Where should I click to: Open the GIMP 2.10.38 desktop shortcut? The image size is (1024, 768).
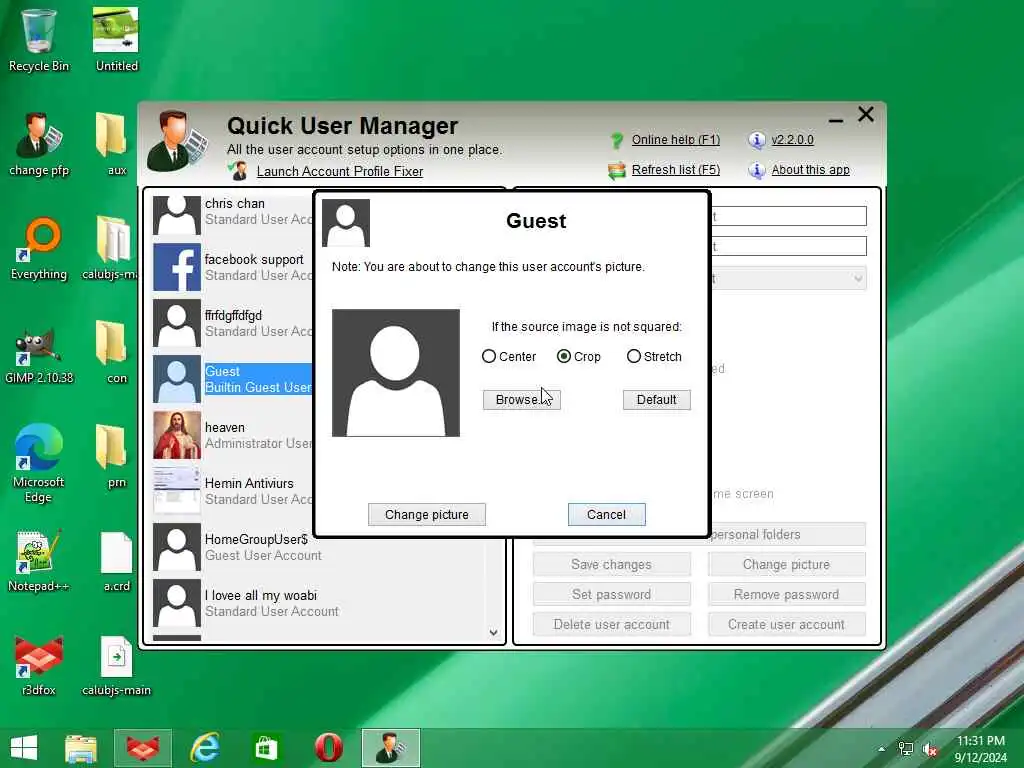tap(38, 353)
